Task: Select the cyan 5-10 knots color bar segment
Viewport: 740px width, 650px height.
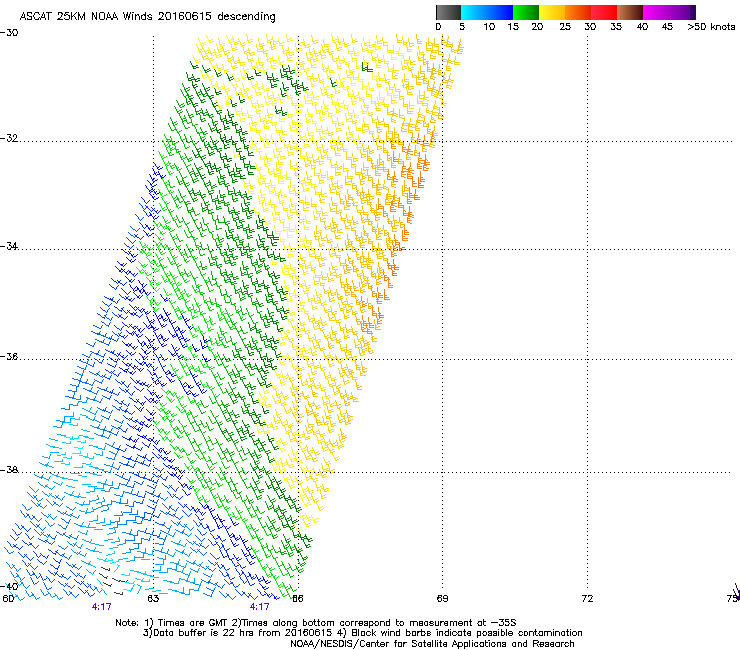Action: point(474,12)
